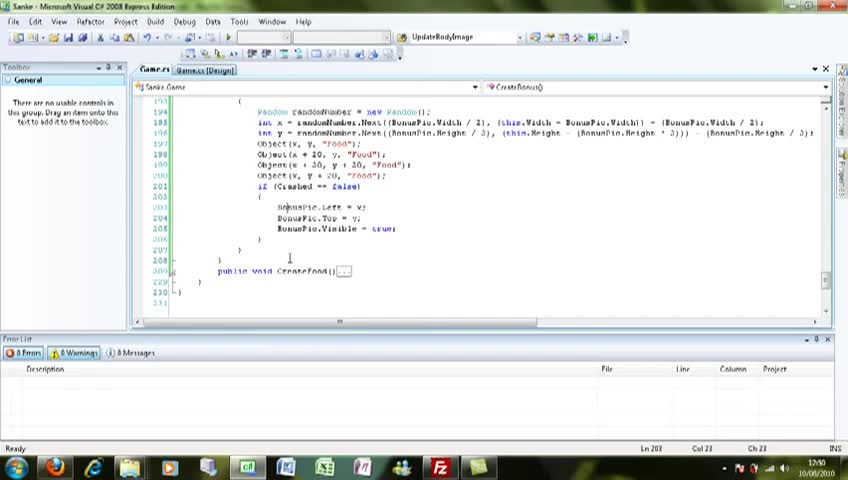Open the Window menu

tap(272, 22)
